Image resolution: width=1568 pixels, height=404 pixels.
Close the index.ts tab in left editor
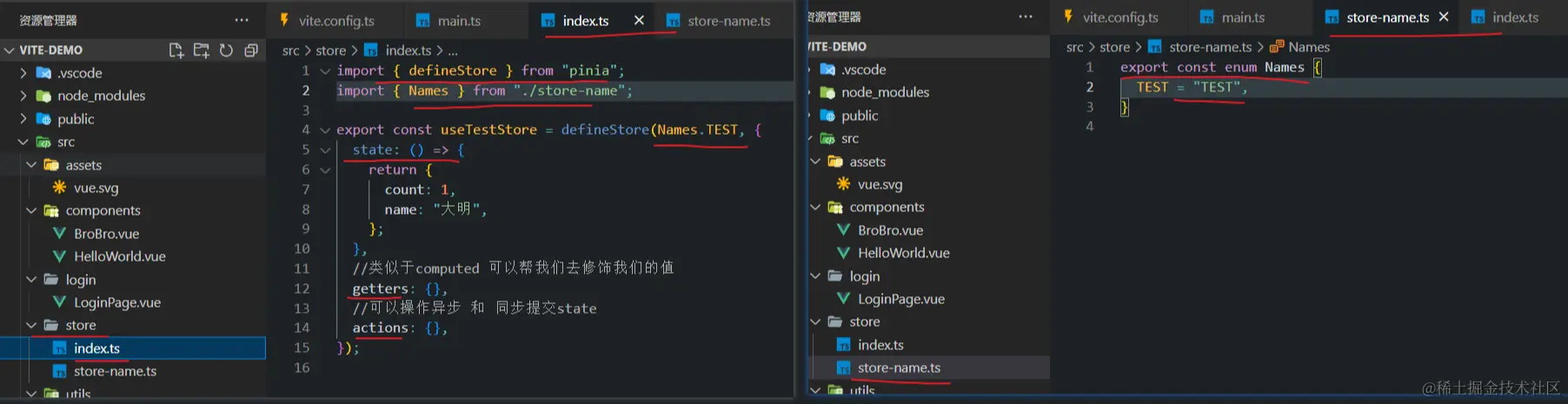pyautogui.click(x=639, y=20)
